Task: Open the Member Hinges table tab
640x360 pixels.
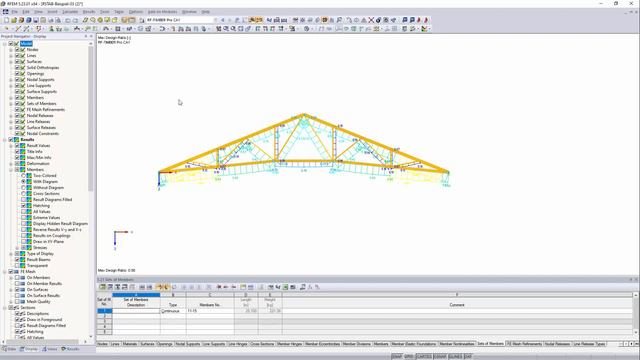Action: click(x=289, y=344)
